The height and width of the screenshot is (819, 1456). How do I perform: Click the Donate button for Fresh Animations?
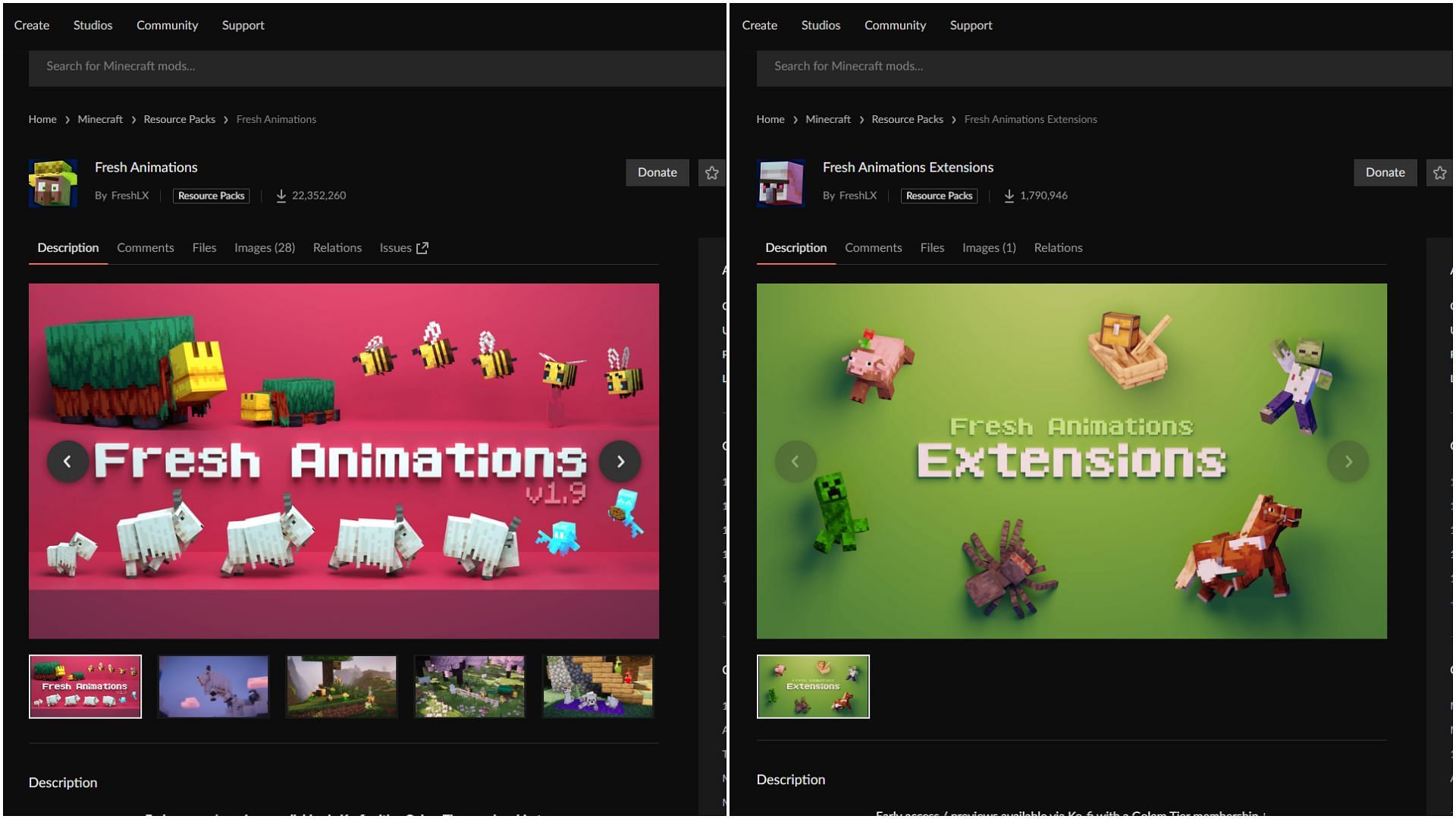point(657,172)
